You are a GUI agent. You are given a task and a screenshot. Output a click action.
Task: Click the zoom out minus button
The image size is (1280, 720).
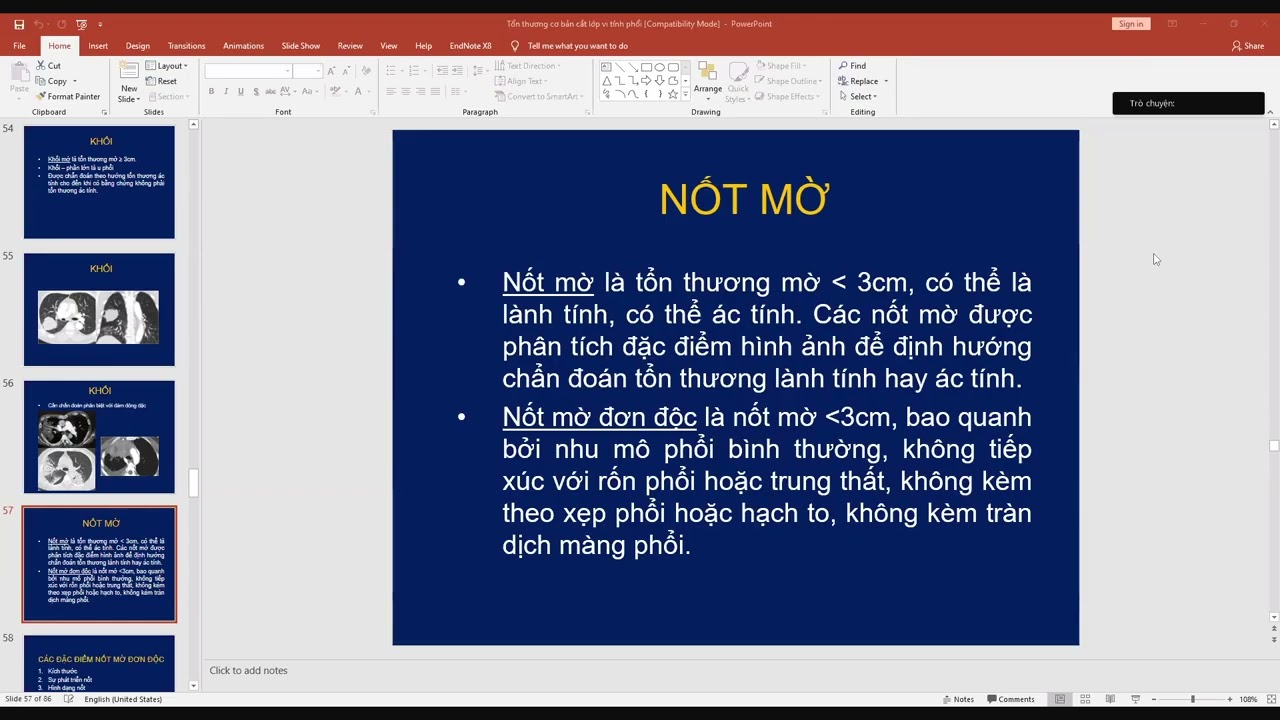1154,699
